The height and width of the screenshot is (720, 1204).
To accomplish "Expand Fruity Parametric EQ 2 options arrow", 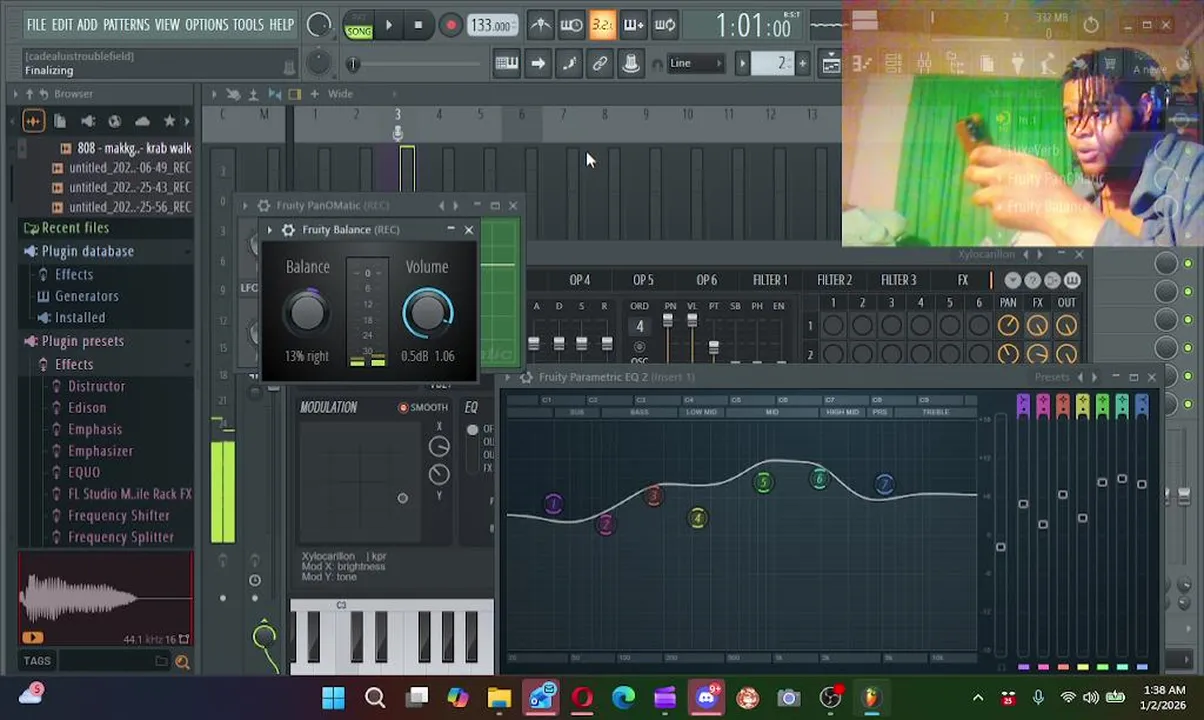I will click(x=507, y=377).
